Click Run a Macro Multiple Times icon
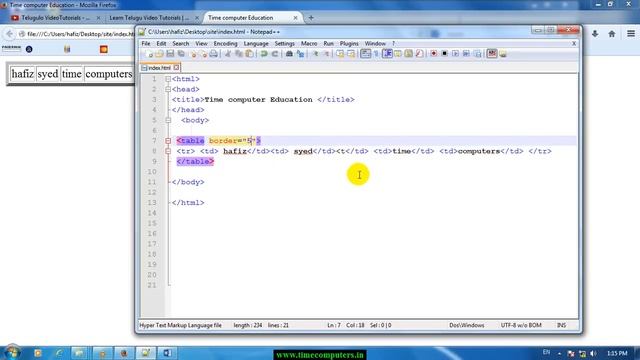Image resolution: width=640 pixels, height=360 pixels. pos(466,54)
